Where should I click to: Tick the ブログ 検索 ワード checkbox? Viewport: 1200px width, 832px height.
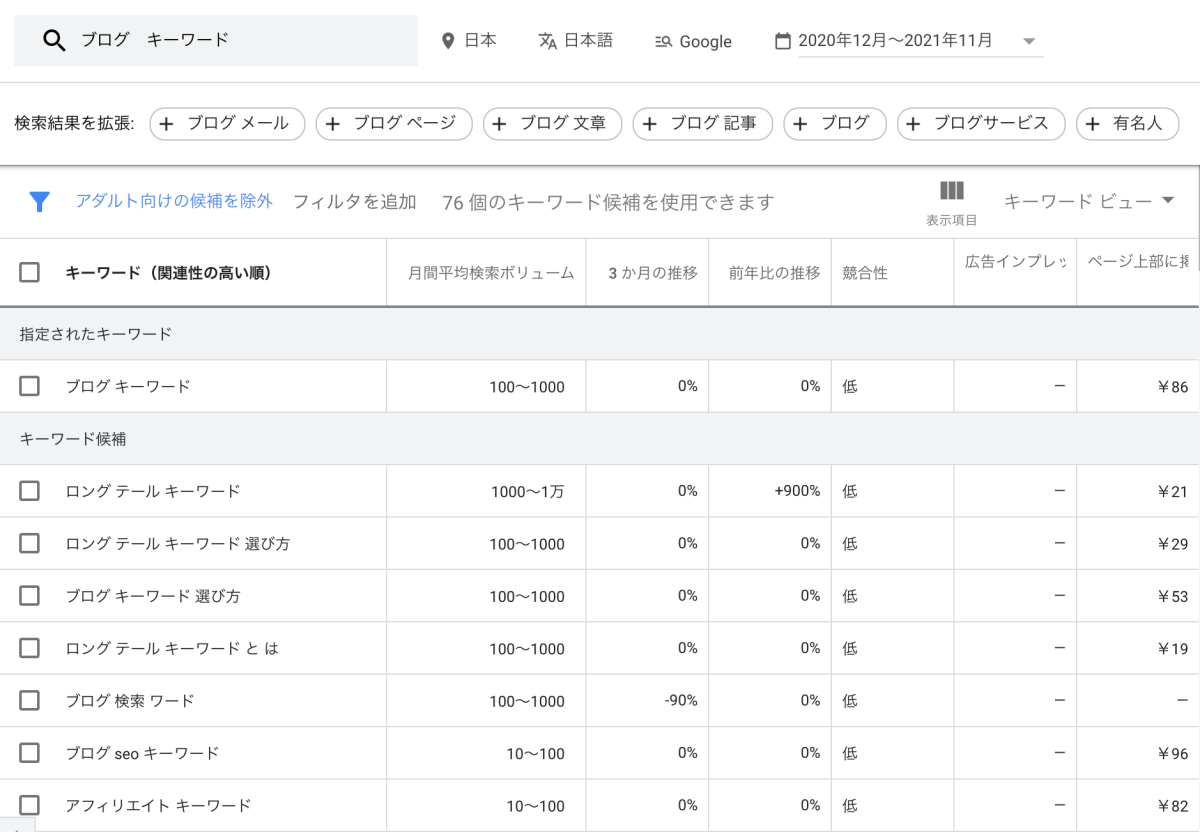point(30,700)
